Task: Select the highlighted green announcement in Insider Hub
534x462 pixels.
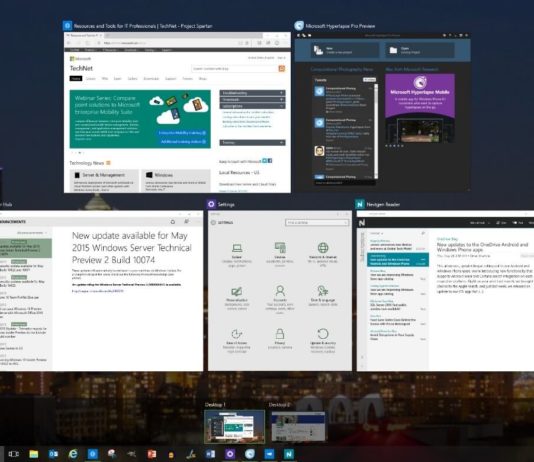Action: point(25,248)
